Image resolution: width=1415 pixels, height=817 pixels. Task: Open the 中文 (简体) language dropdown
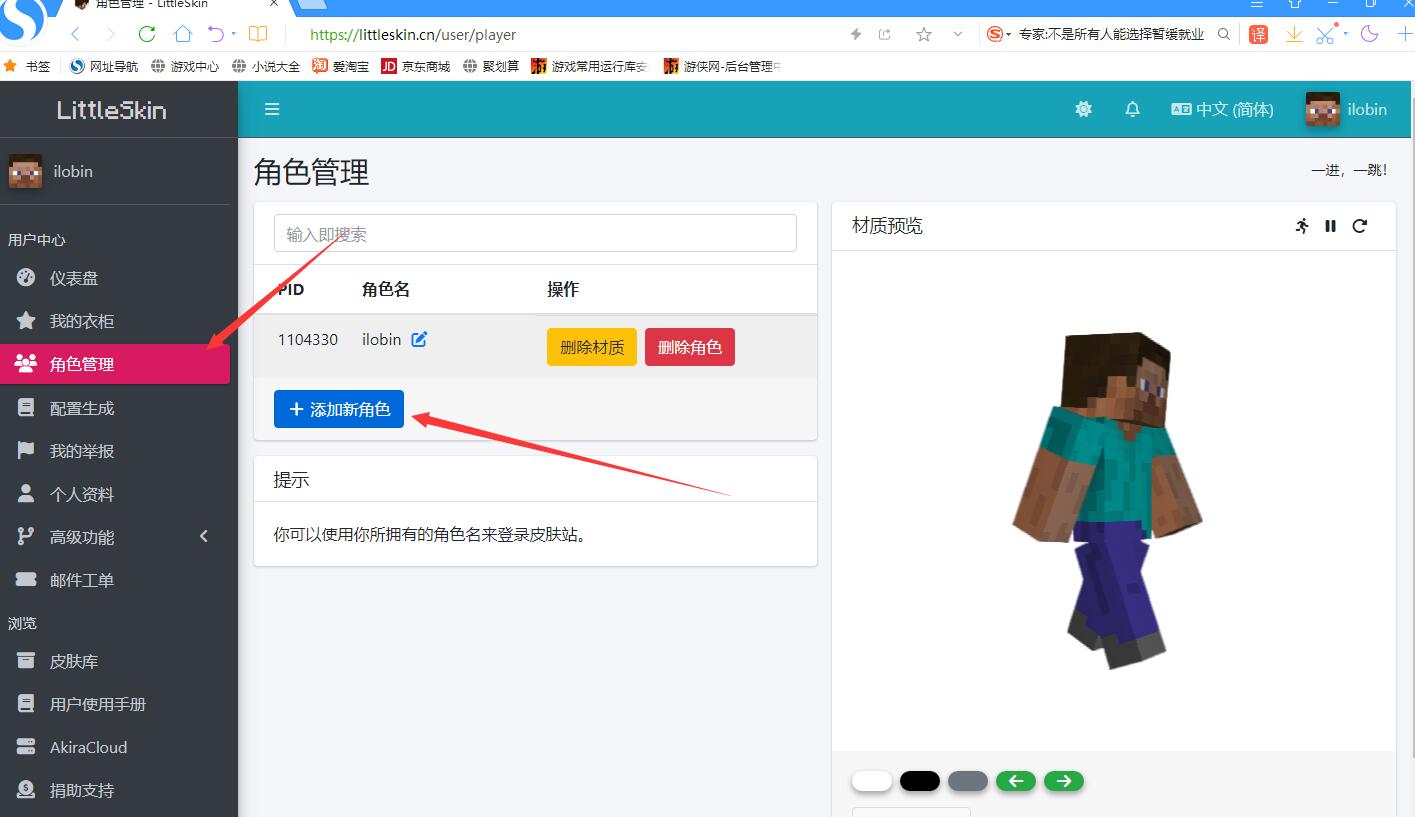(x=1222, y=110)
